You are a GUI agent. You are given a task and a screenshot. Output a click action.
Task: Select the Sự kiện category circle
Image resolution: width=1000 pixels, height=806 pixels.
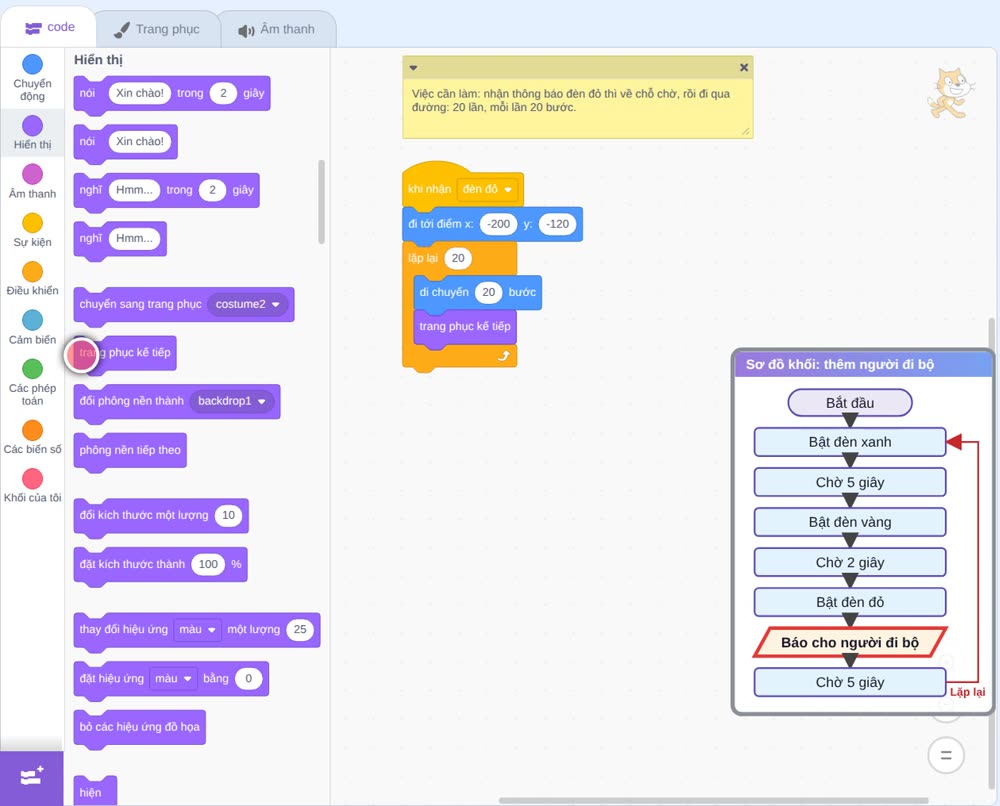coord(33,223)
